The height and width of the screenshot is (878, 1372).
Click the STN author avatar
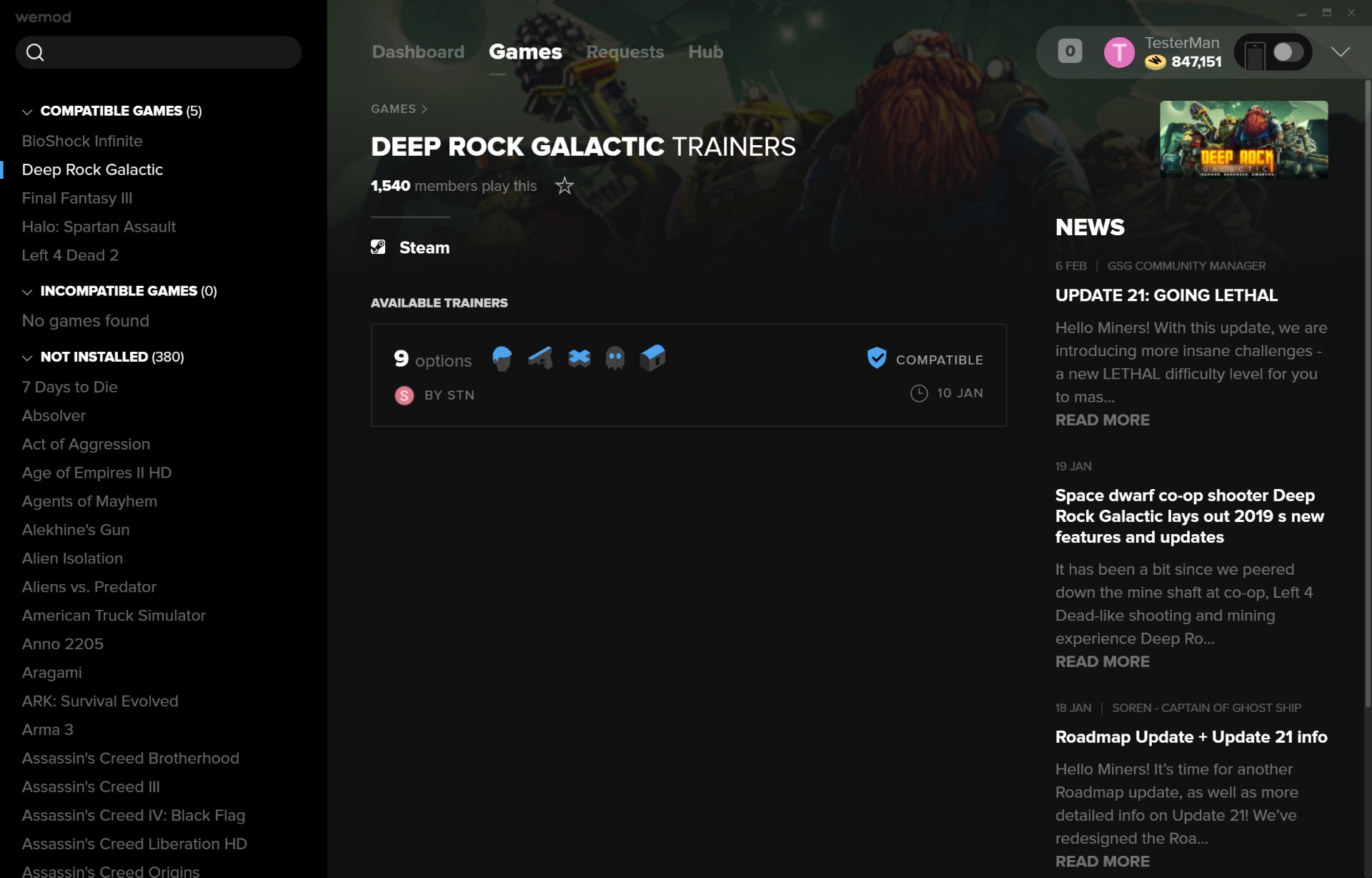pos(404,395)
